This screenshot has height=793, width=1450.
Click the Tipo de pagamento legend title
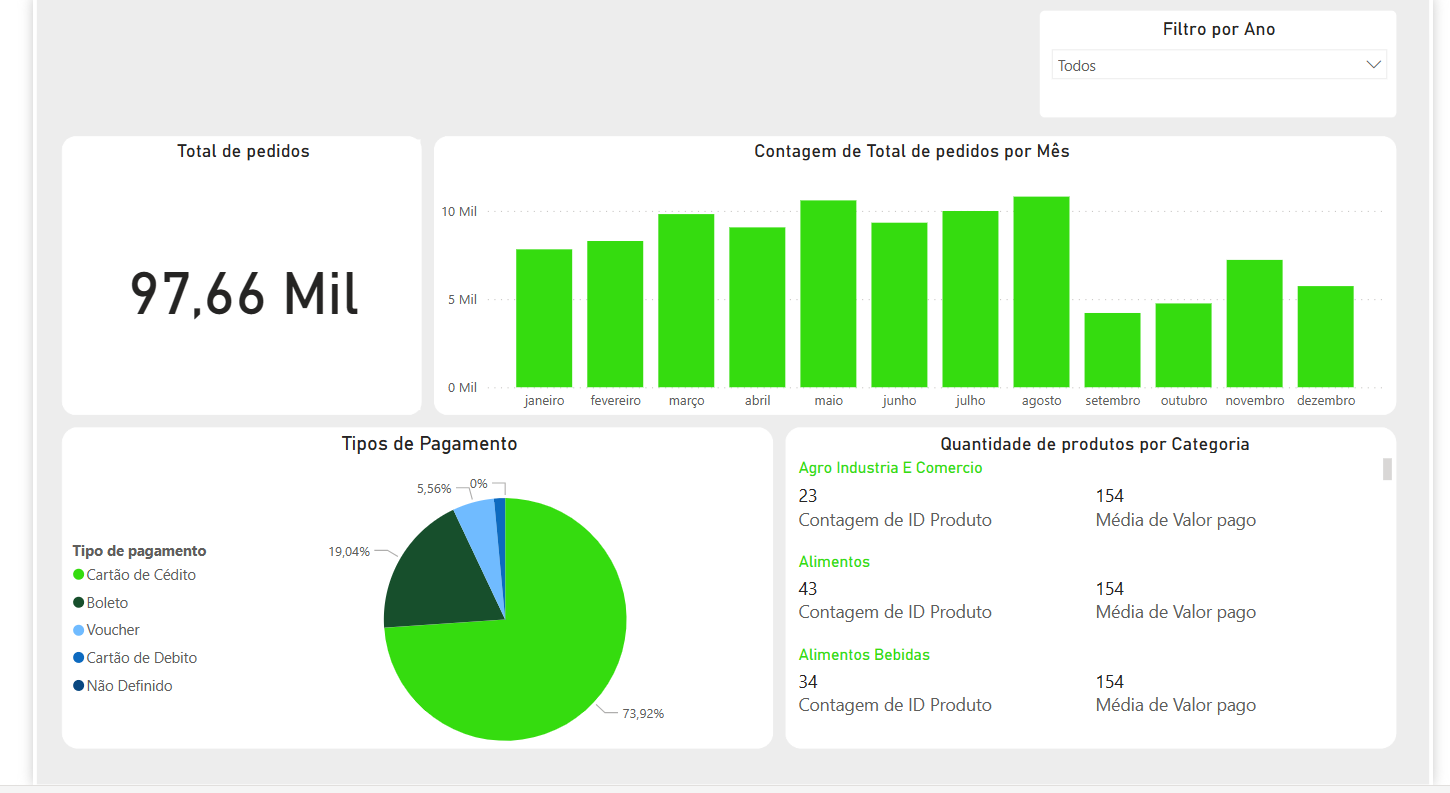tap(140, 551)
